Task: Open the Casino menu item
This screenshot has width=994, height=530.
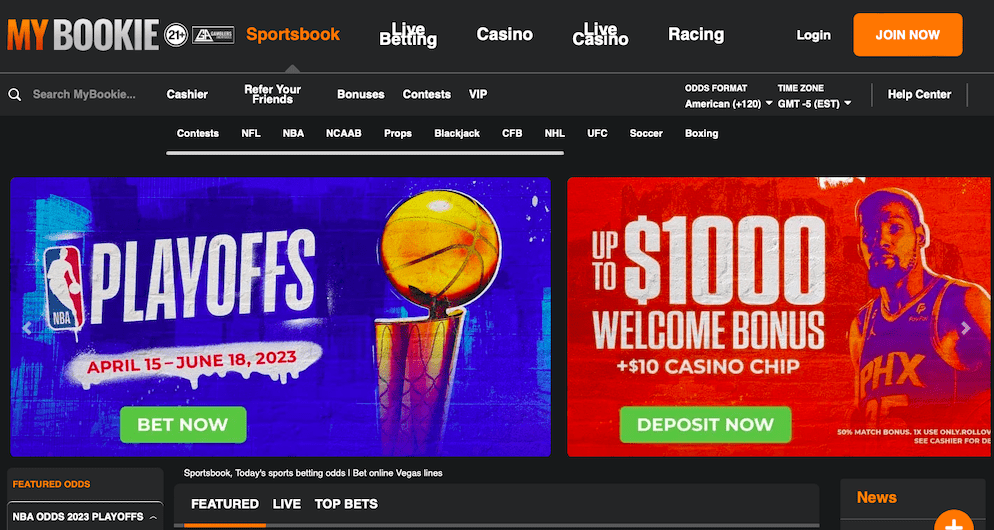Action: 505,34
